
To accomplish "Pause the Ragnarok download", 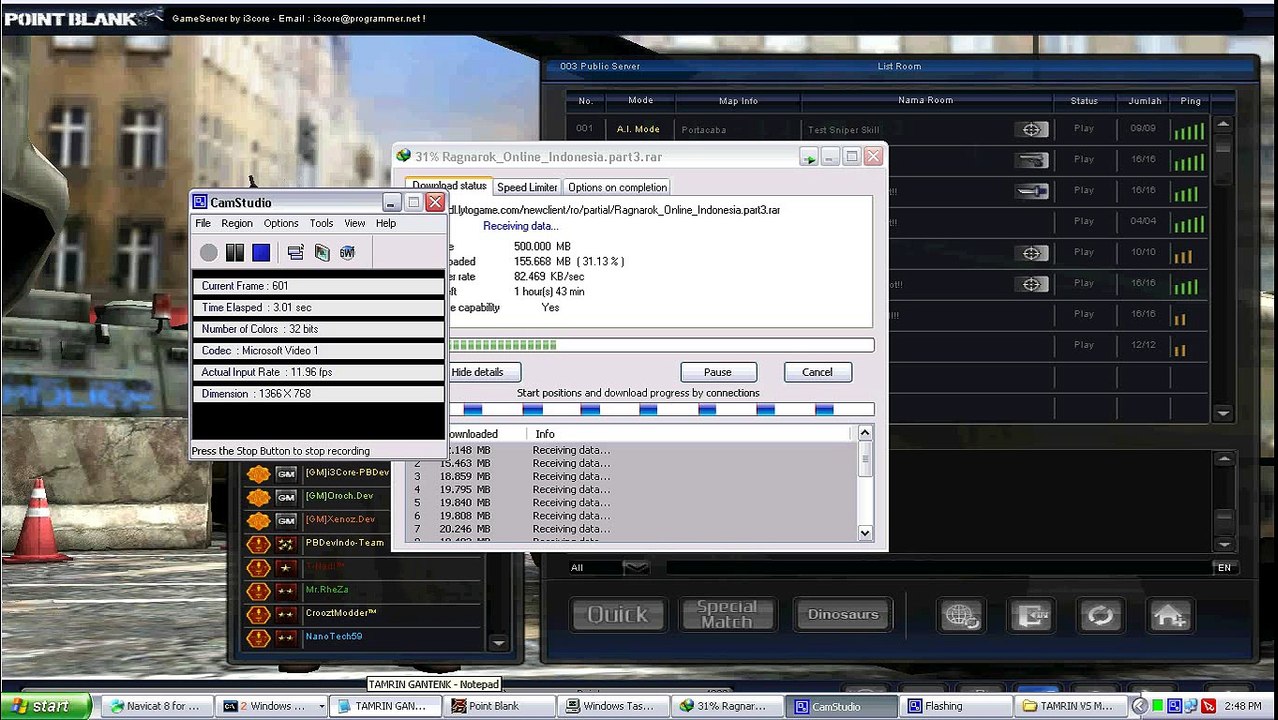I will click(x=717, y=372).
